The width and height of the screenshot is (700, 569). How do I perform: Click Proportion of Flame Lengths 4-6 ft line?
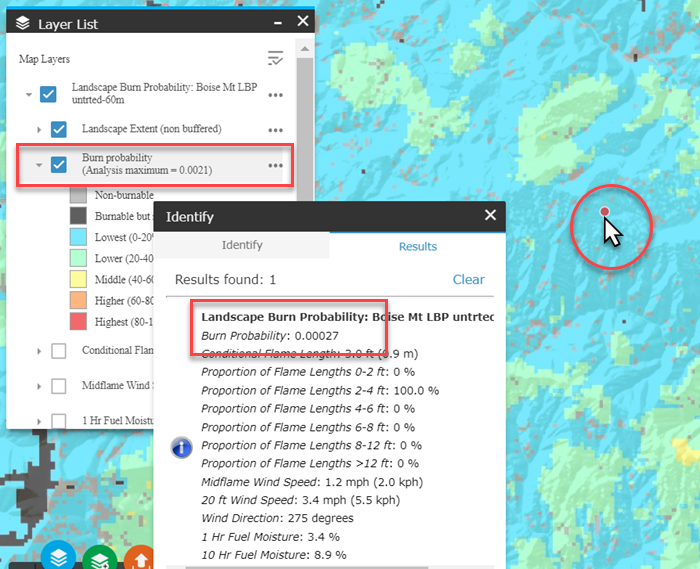click(x=308, y=408)
